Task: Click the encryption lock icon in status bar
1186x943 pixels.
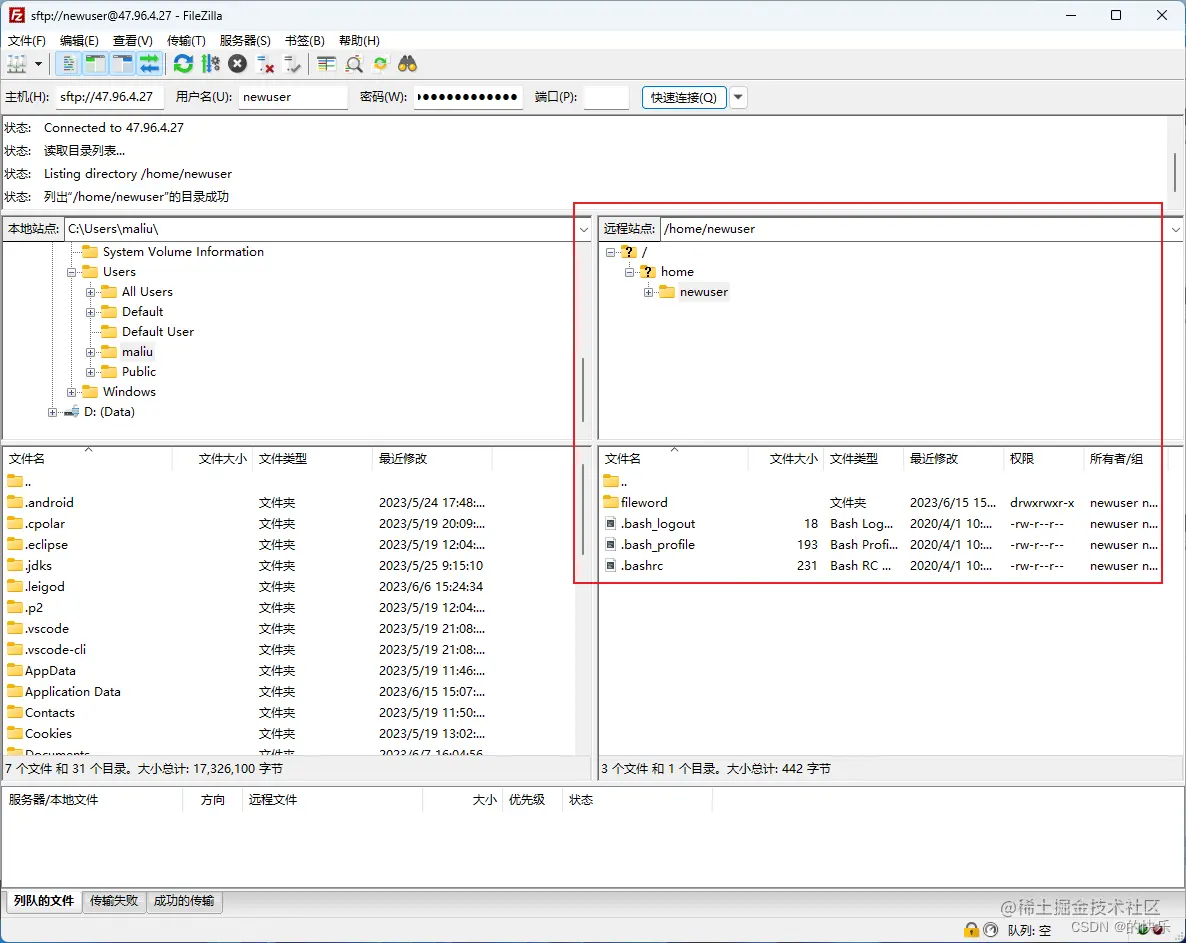Action: click(971, 929)
